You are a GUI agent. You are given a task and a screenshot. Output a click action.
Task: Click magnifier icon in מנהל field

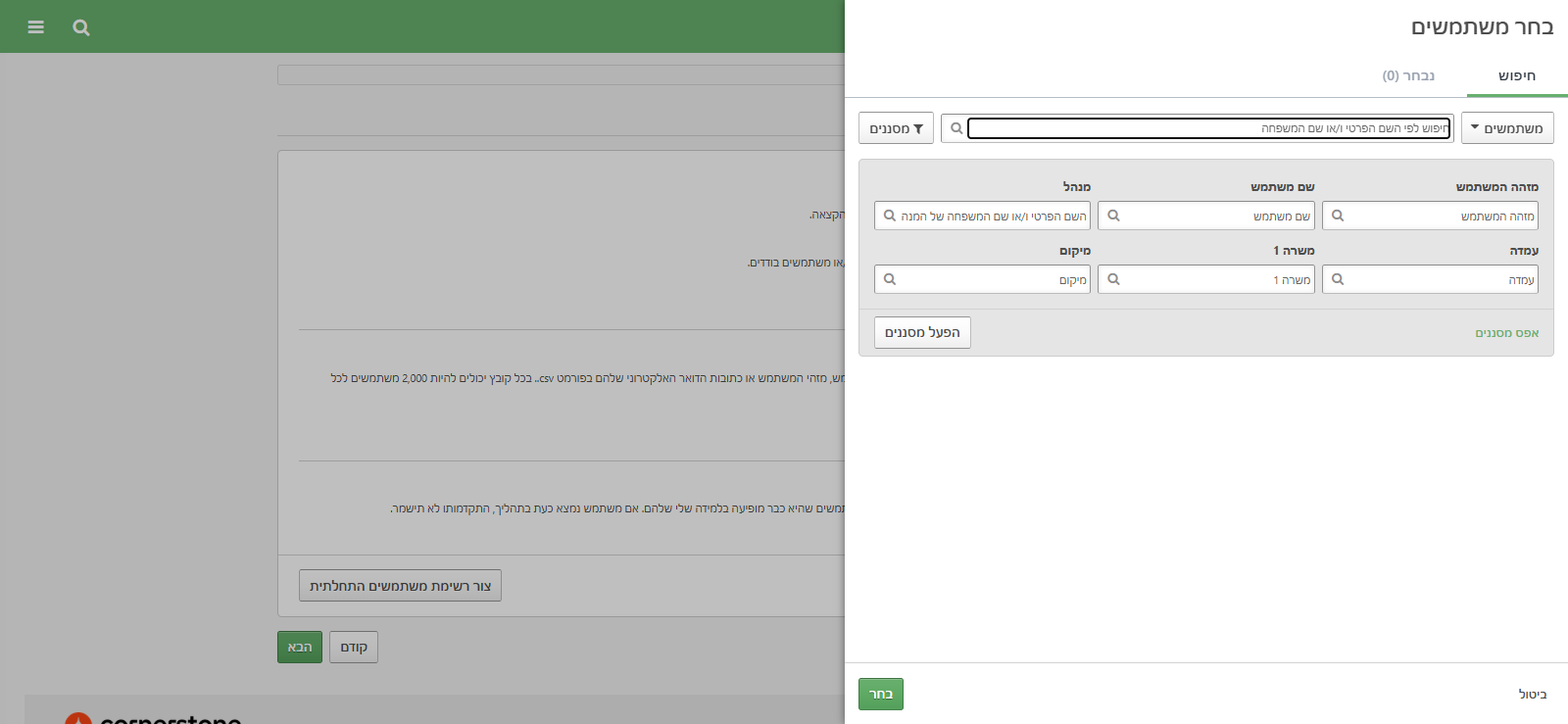890,216
